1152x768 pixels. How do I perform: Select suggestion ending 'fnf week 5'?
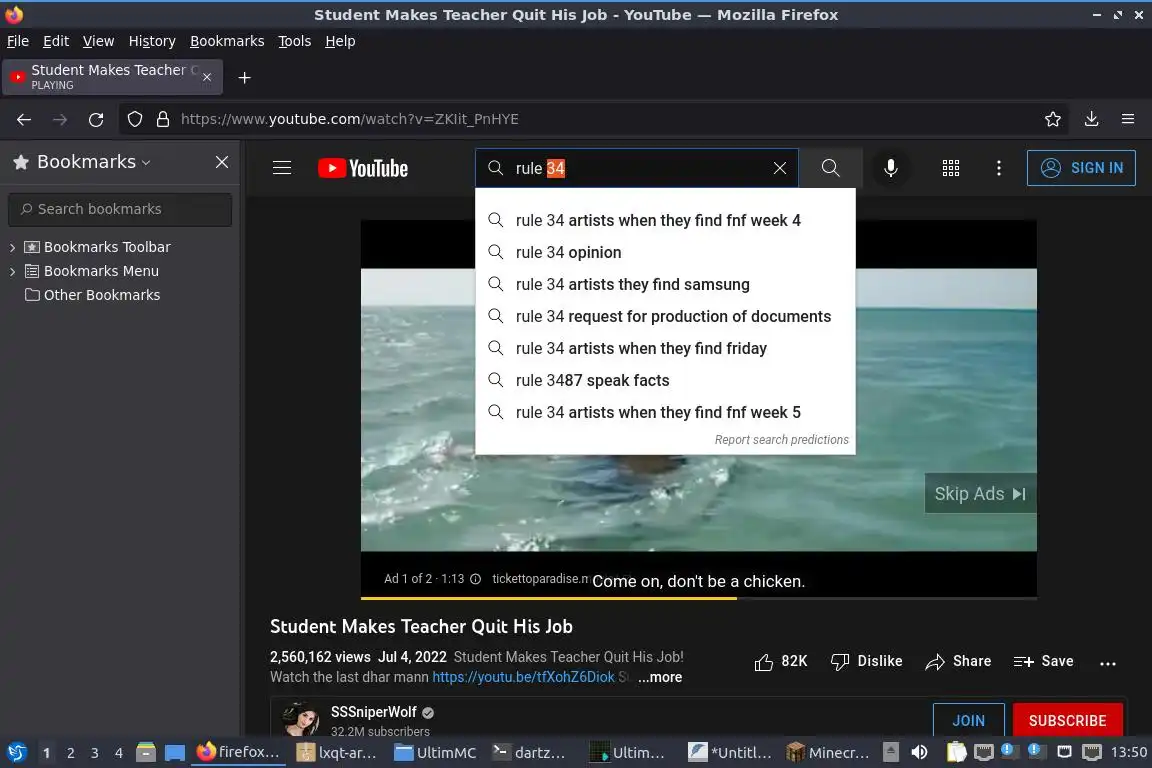[x=666, y=412]
